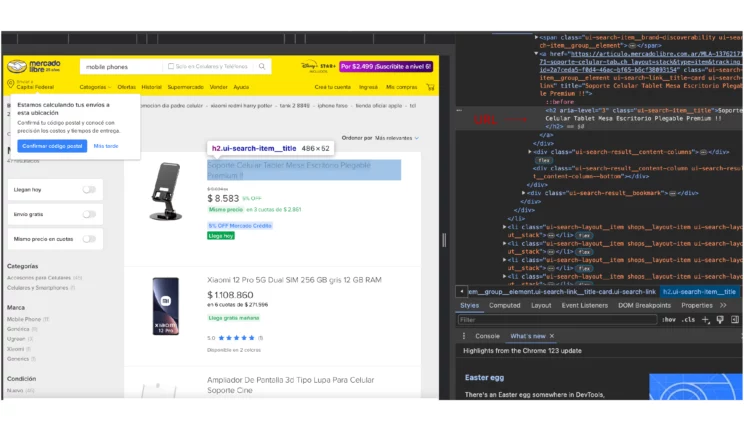744x425 pixels.
Task: Click the element rendering emulation brush icon
Action: pyautogui.click(x=720, y=320)
